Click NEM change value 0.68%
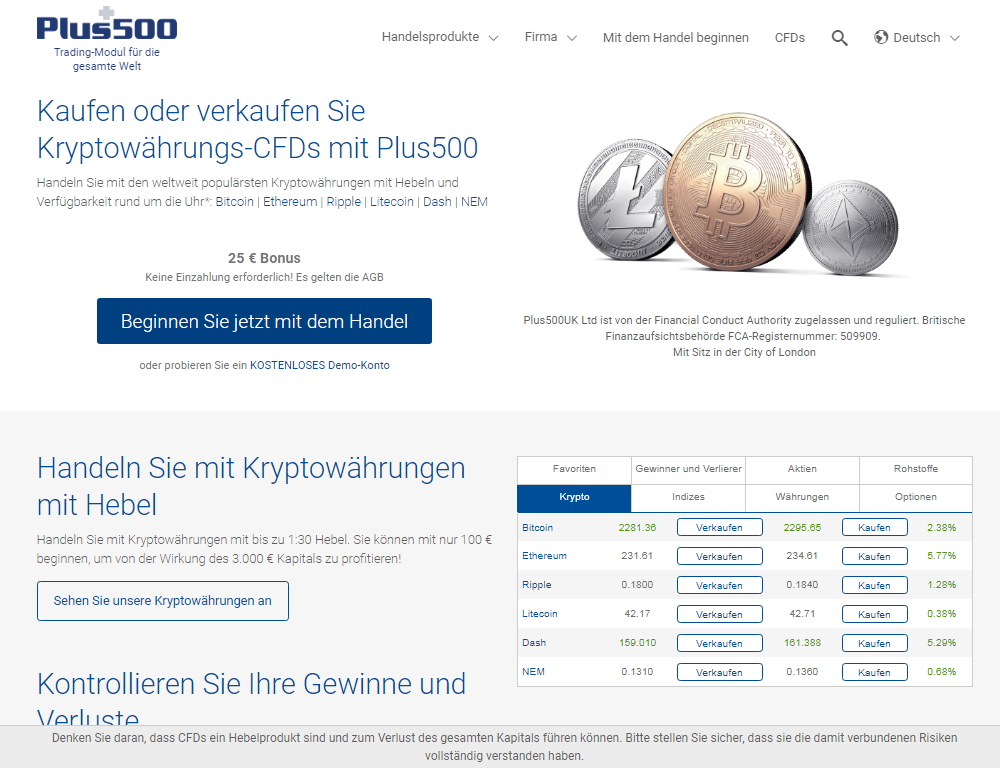 (x=941, y=672)
